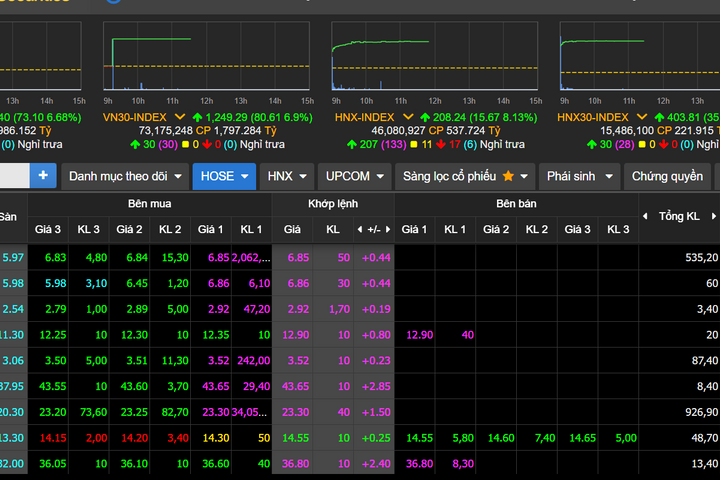This screenshot has width=720, height=480.
Task: Click the KL 1 header under Bên mua
Action: pos(251,229)
